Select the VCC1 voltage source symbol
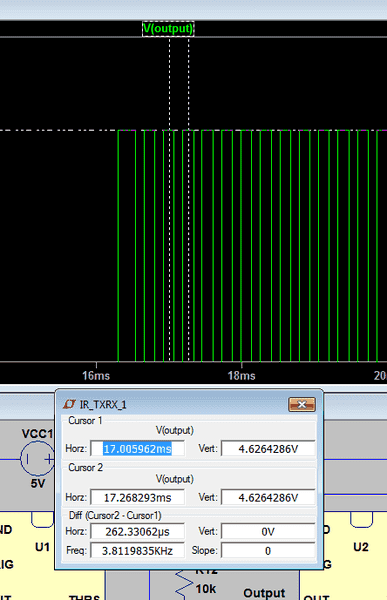Screen dimensions: 387x600 pyautogui.click(x=38, y=458)
